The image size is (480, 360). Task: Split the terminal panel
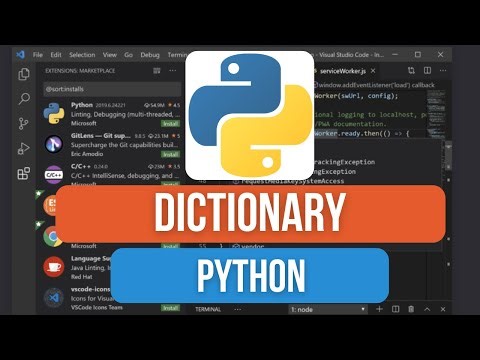pos(395,309)
